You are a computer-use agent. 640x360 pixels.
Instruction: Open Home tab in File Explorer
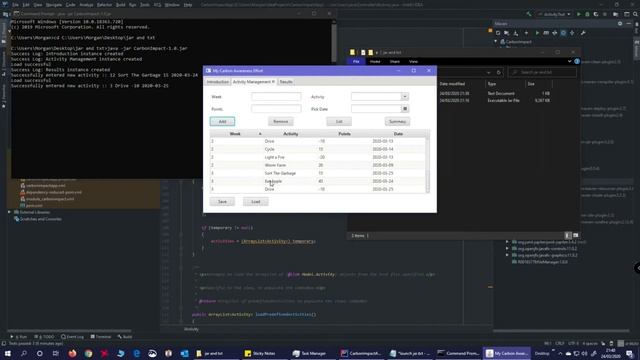click(x=375, y=62)
